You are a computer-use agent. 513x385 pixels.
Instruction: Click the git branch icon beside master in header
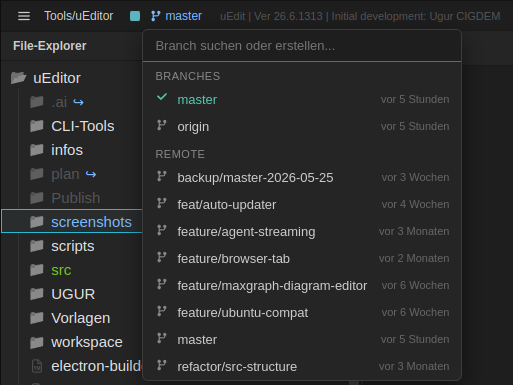(x=156, y=16)
